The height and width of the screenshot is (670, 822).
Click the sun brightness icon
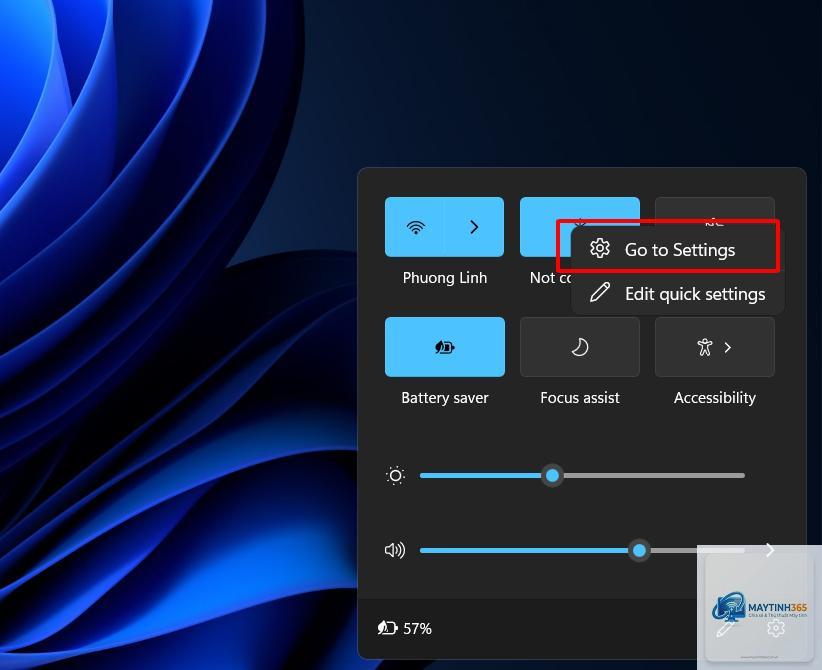(395, 476)
